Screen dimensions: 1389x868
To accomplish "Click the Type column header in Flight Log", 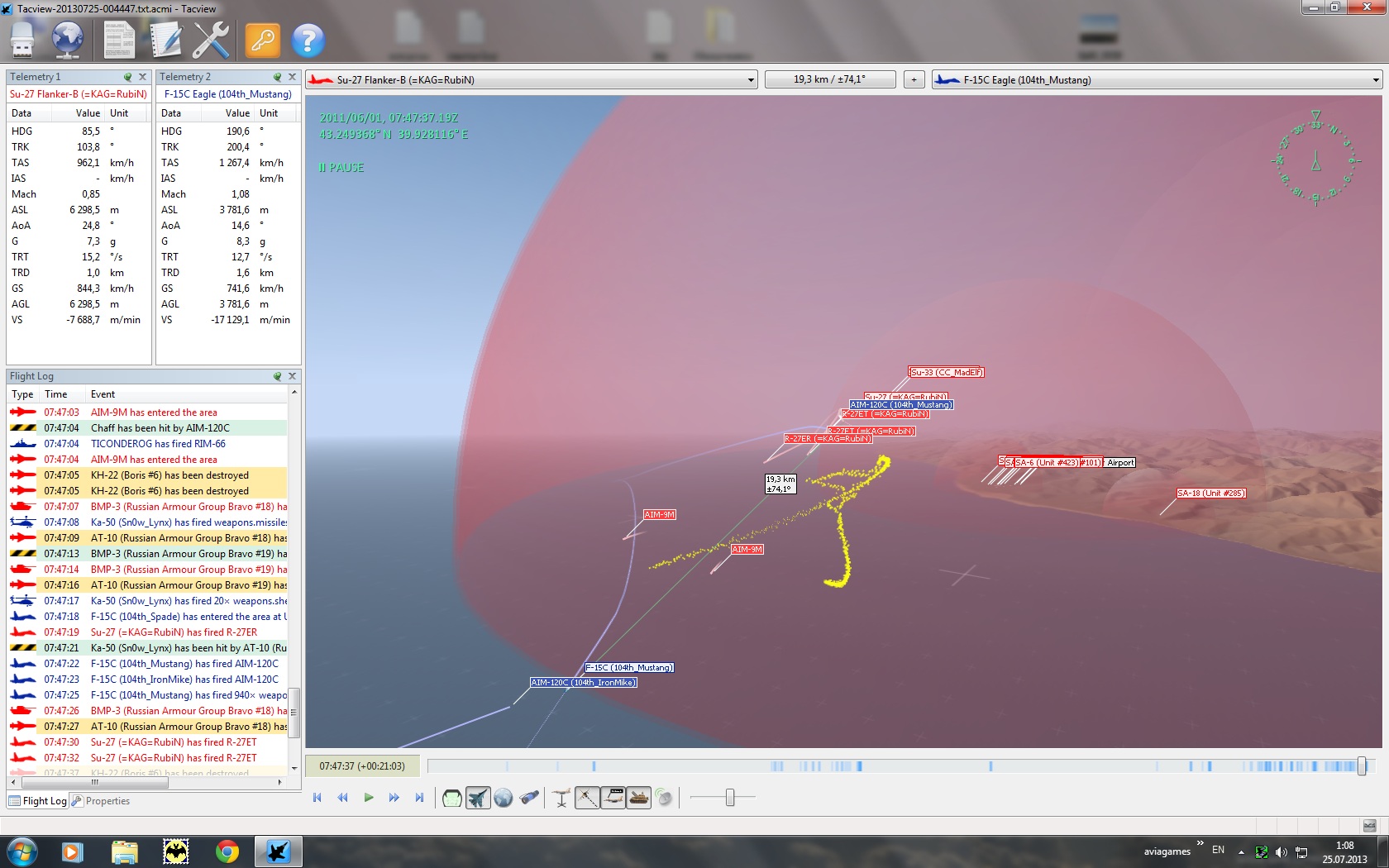I will coord(22,394).
